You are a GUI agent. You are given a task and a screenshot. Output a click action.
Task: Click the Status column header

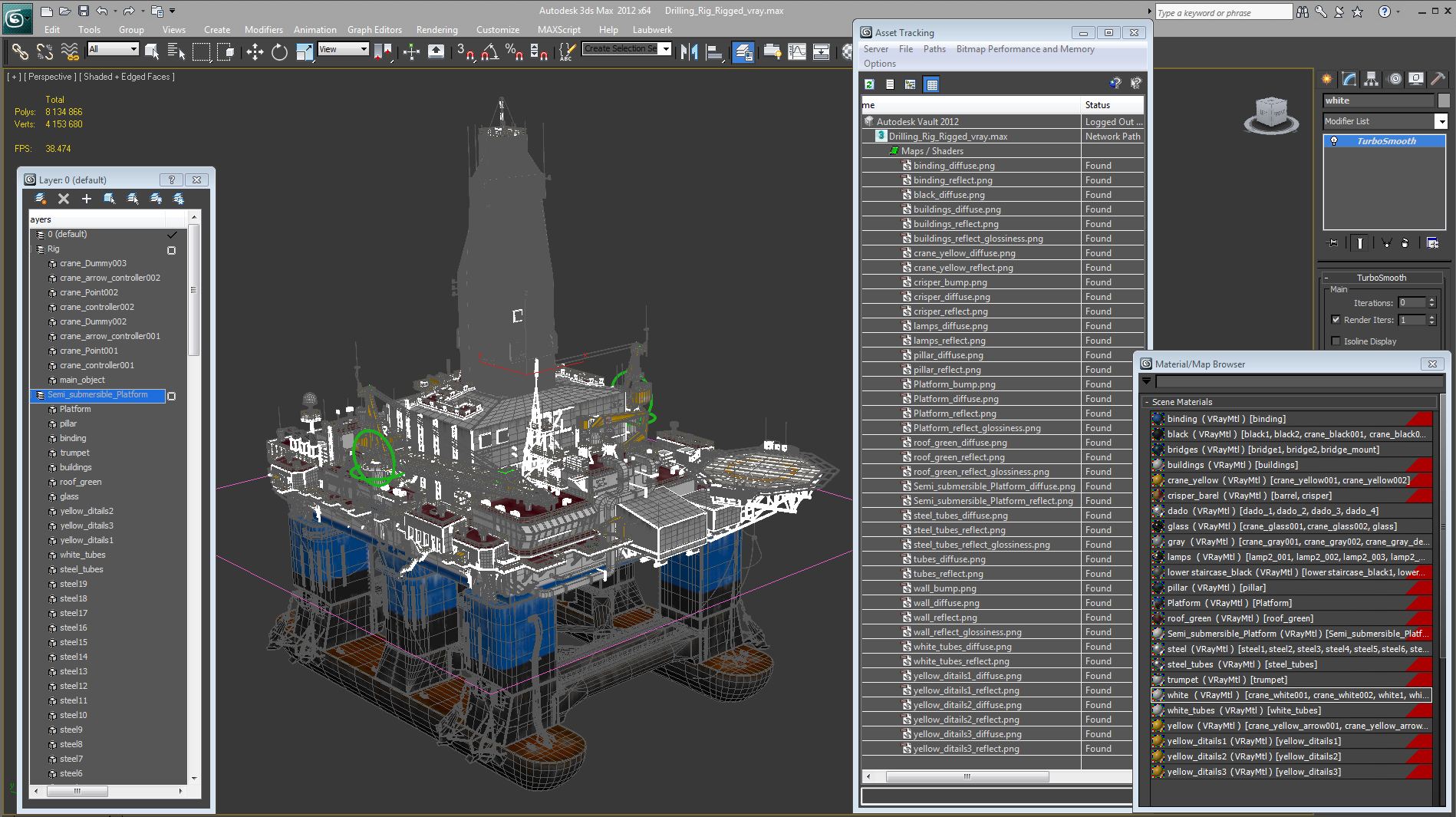point(1112,105)
